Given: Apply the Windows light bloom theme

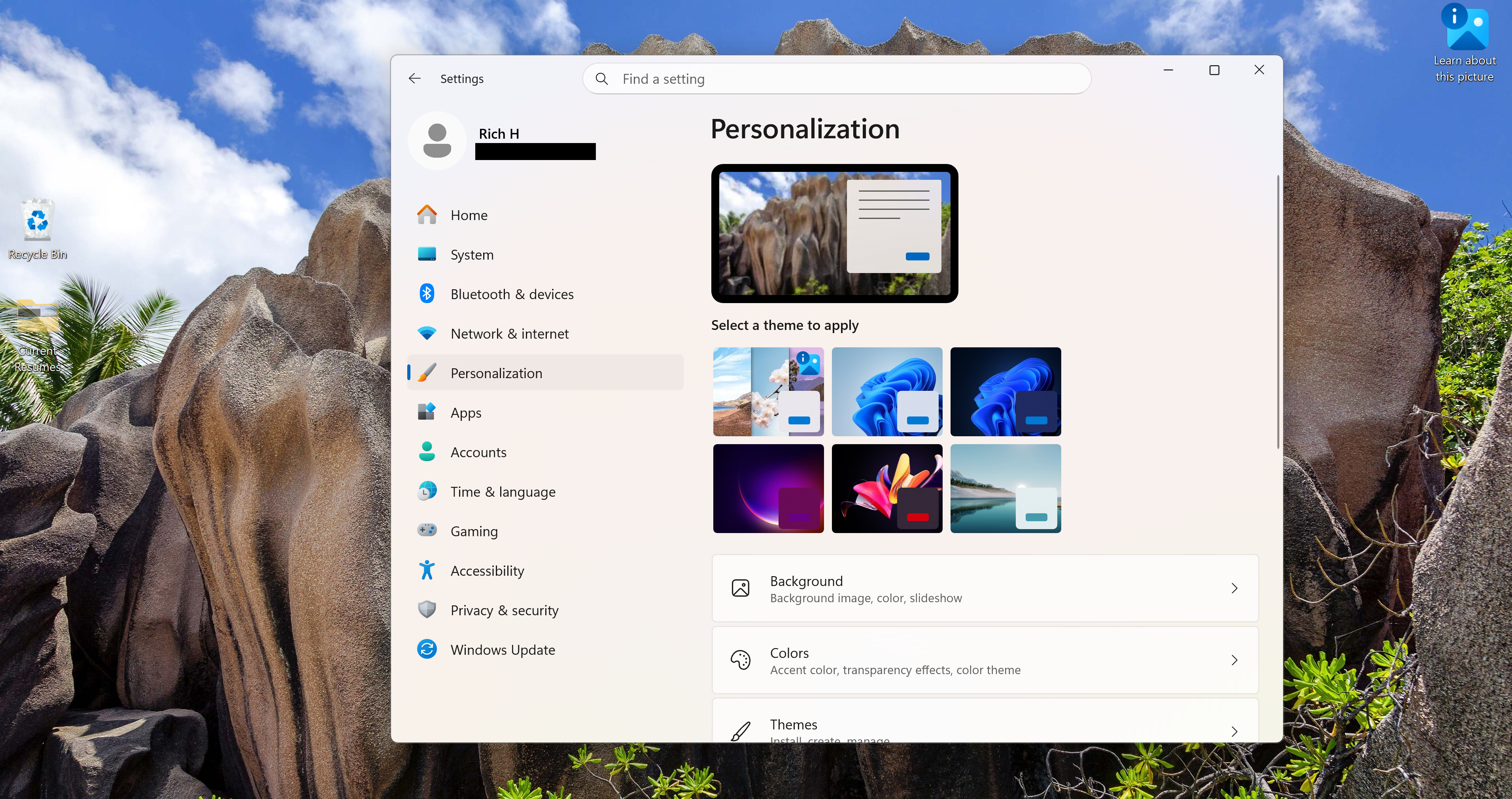Looking at the screenshot, I should click(887, 391).
